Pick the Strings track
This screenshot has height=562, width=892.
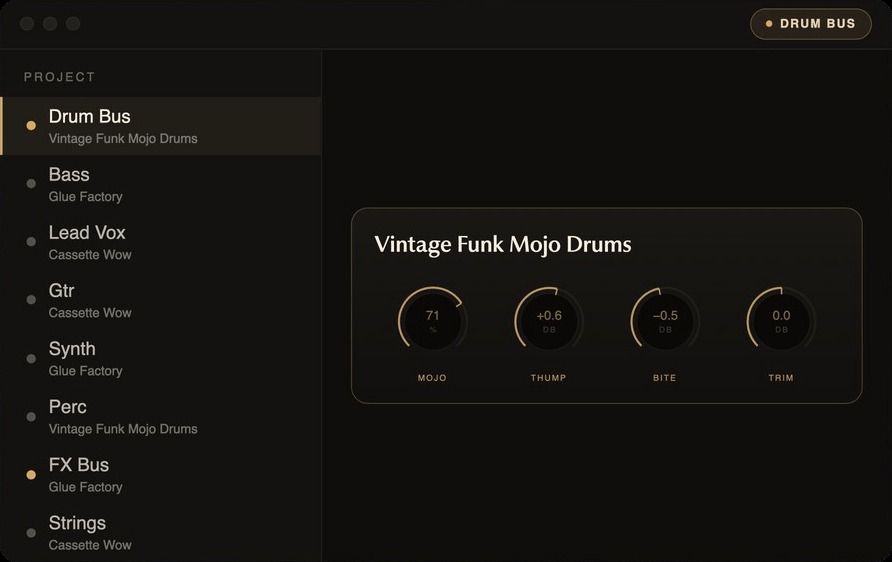161,532
